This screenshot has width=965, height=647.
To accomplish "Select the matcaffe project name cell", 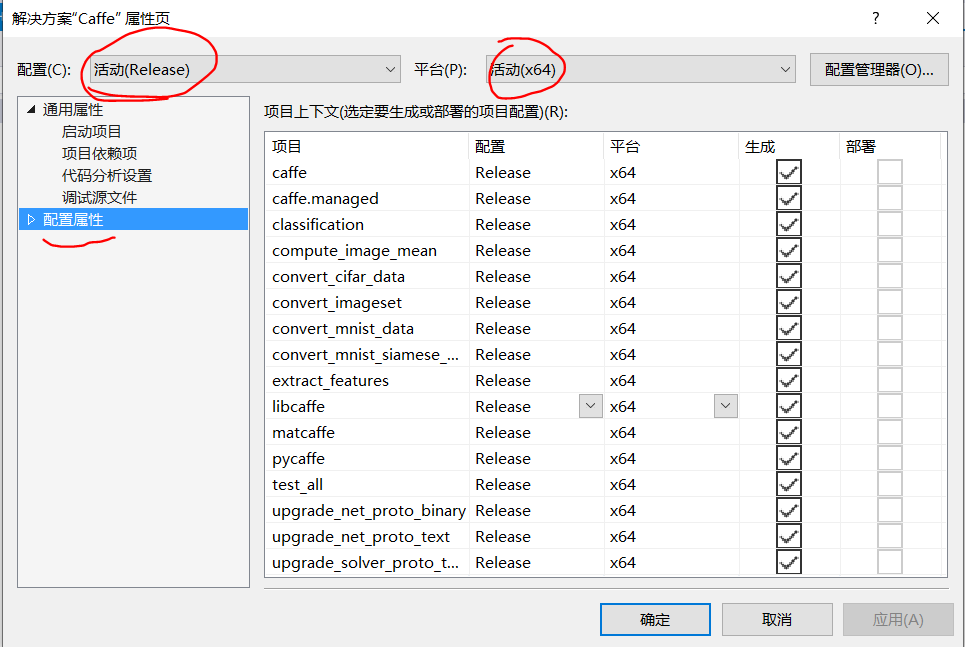I will pos(367,432).
